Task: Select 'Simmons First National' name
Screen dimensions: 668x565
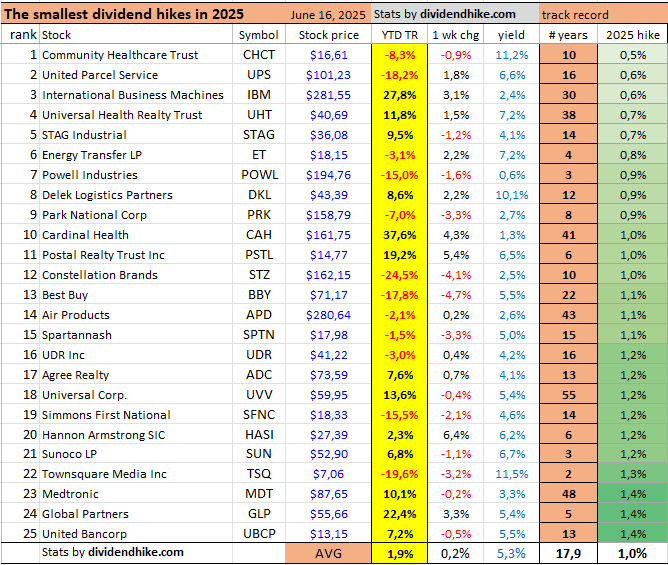Action: click(106, 415)
